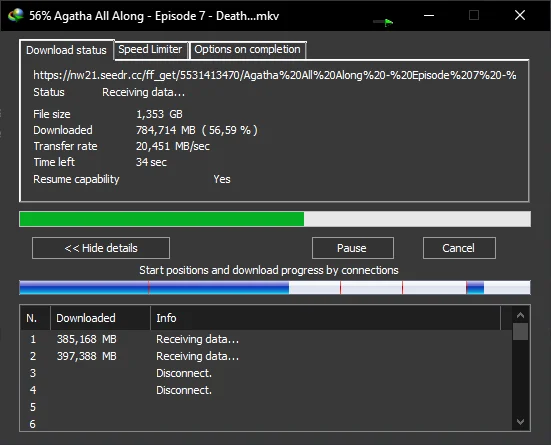Click scroll down arrow in connections list
Screen dimensions: 551x445
coord(520,421)
